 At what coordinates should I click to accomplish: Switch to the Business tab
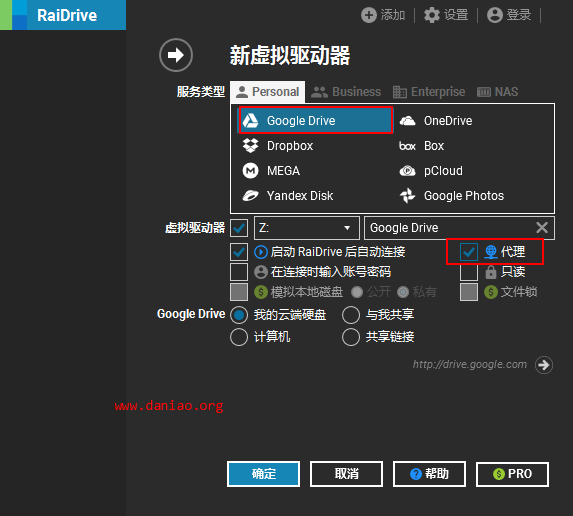[346, 92]
